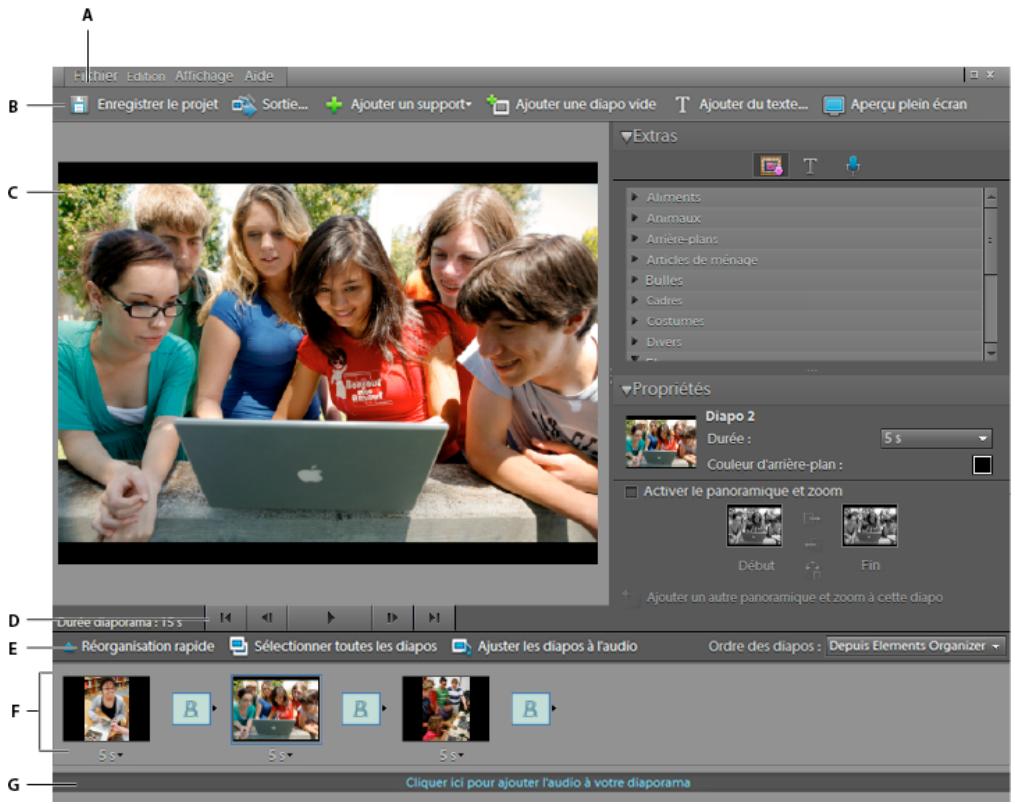
Task: Select first slide thumbnail in storyboard
Action: click(106, 709)
